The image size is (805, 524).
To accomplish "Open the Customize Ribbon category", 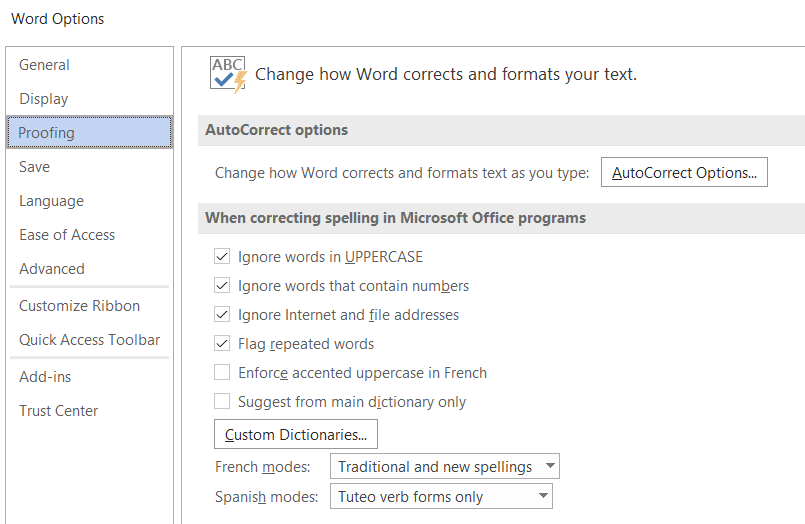I will (79, 306).
